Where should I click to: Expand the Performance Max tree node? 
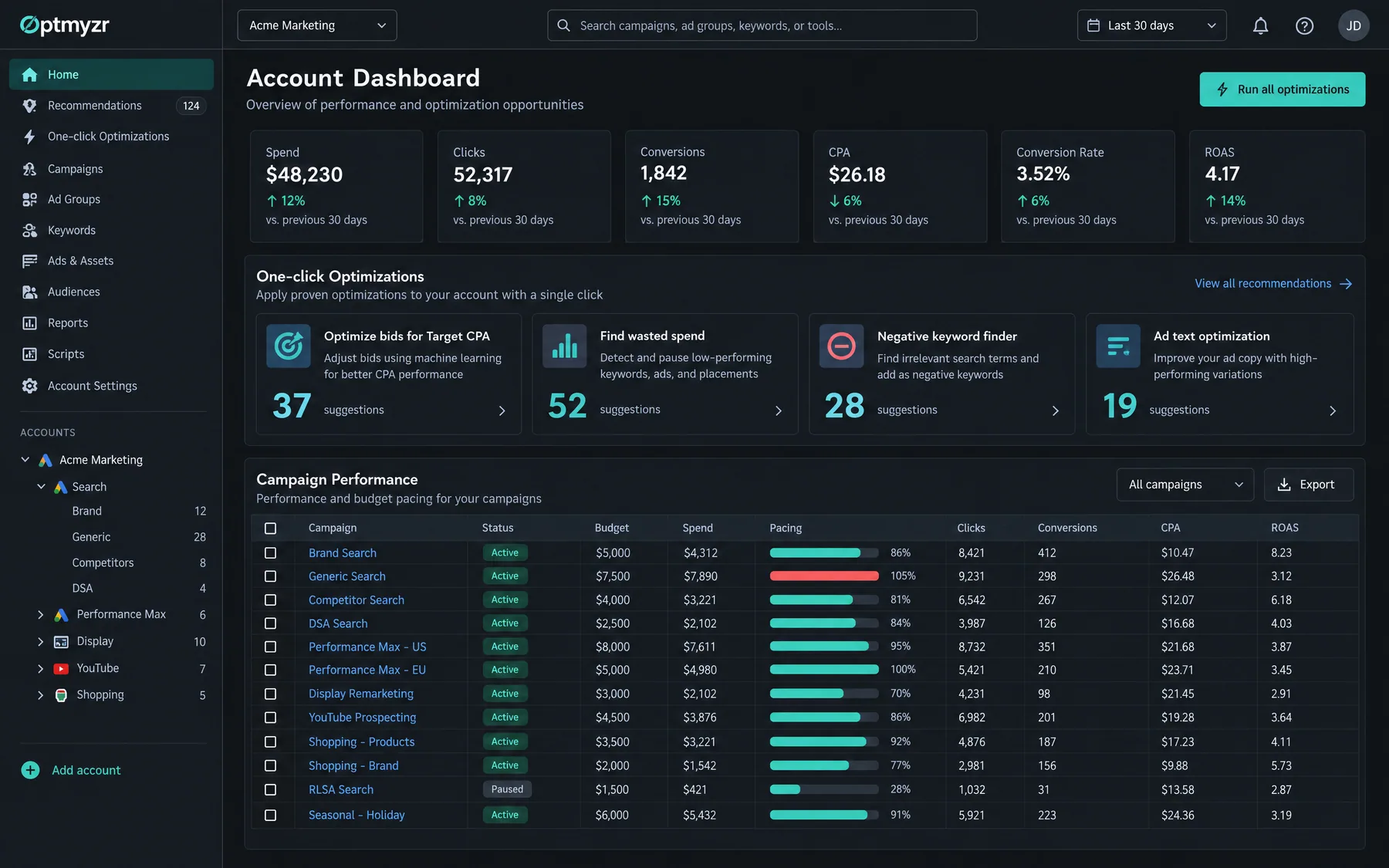click(40, 615)
